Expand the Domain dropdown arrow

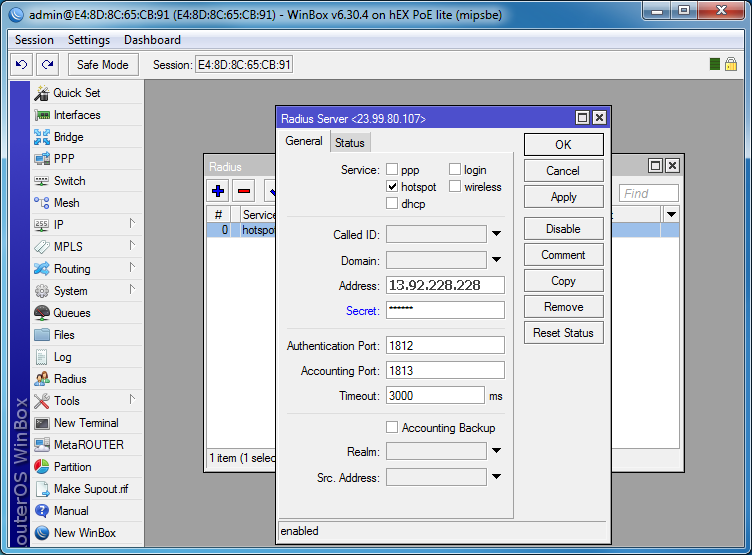click(496, 260)
